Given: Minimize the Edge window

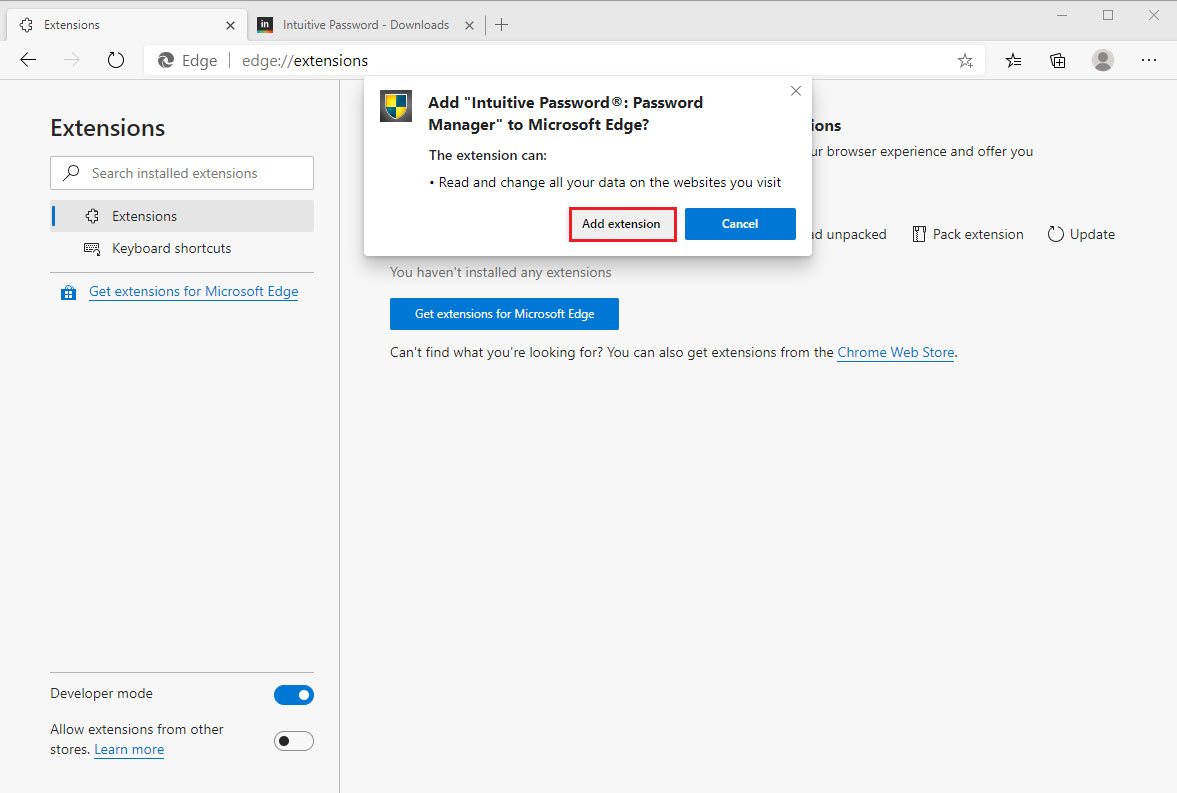Looking at the screenshot, I should click(x=1062, y=15).
